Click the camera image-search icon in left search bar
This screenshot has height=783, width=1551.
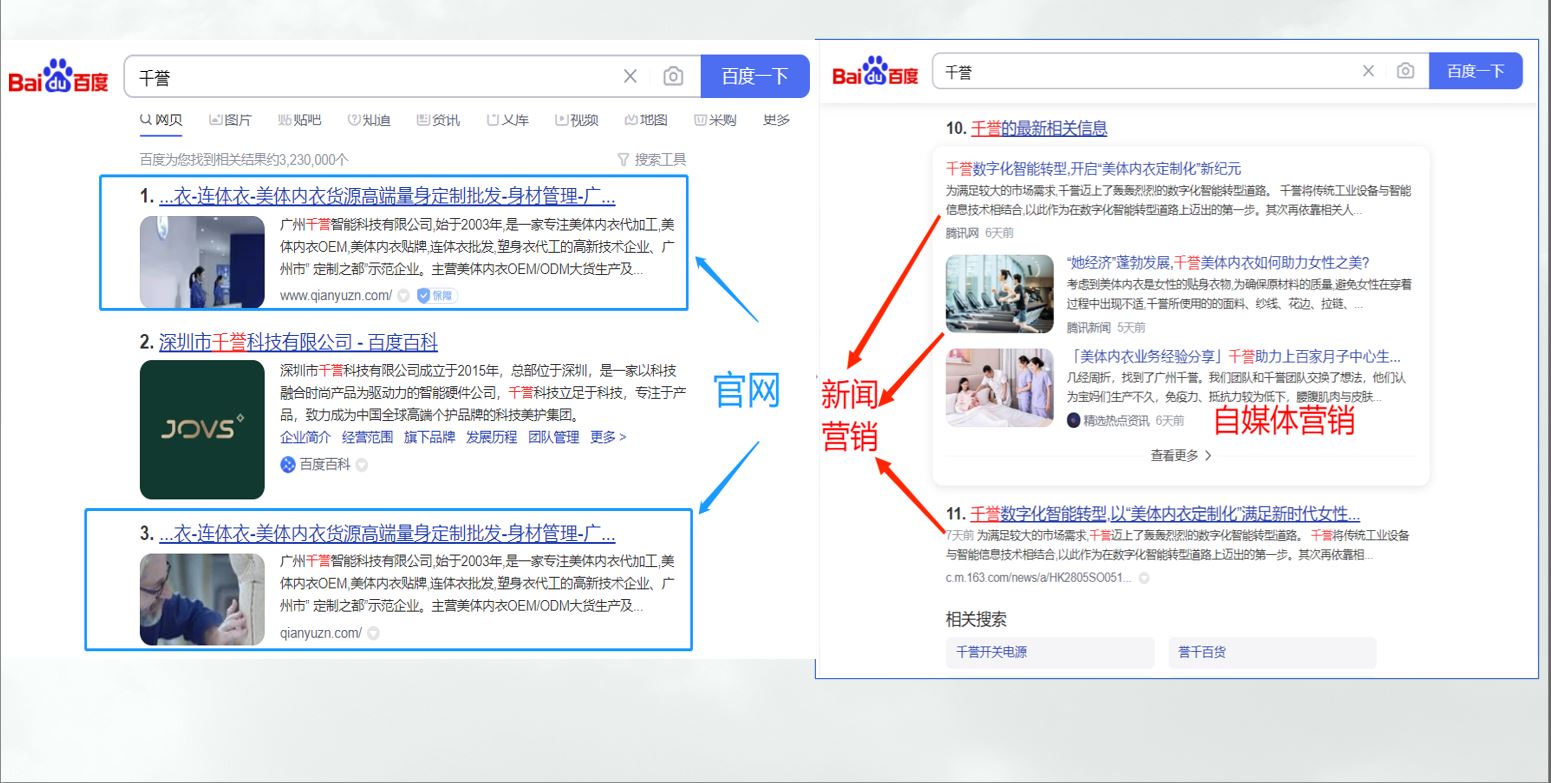[x=673, y=77]
